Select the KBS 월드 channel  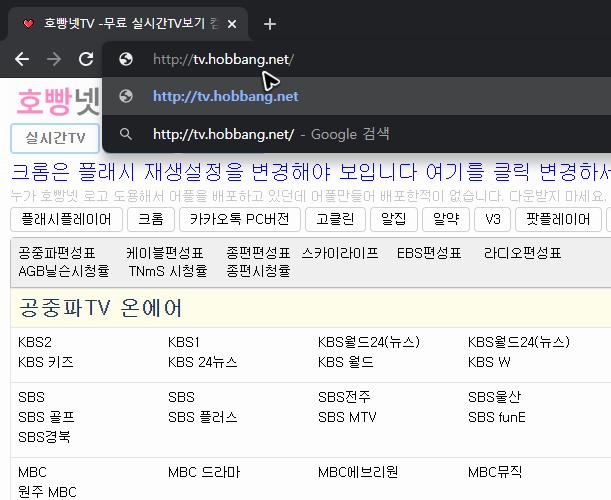tap(346, 362)
